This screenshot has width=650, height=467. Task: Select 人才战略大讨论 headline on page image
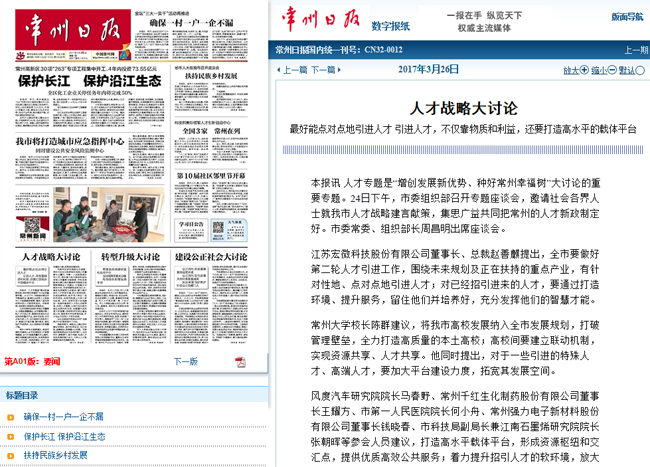click(50, 257)
